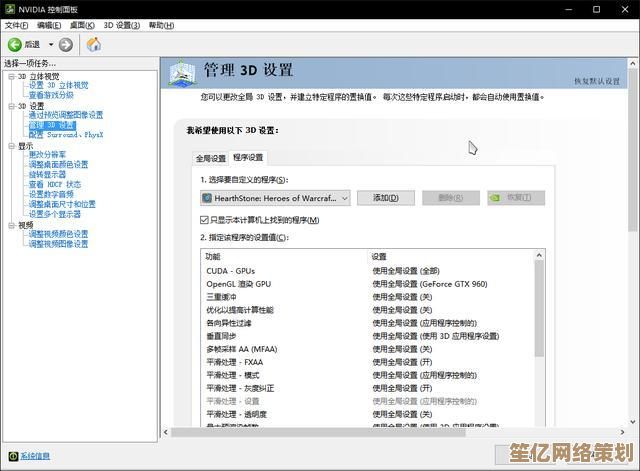Select the 平滑处理 - 透明度 row
This screenshot has width=640, height=471.
coord(367,415)
